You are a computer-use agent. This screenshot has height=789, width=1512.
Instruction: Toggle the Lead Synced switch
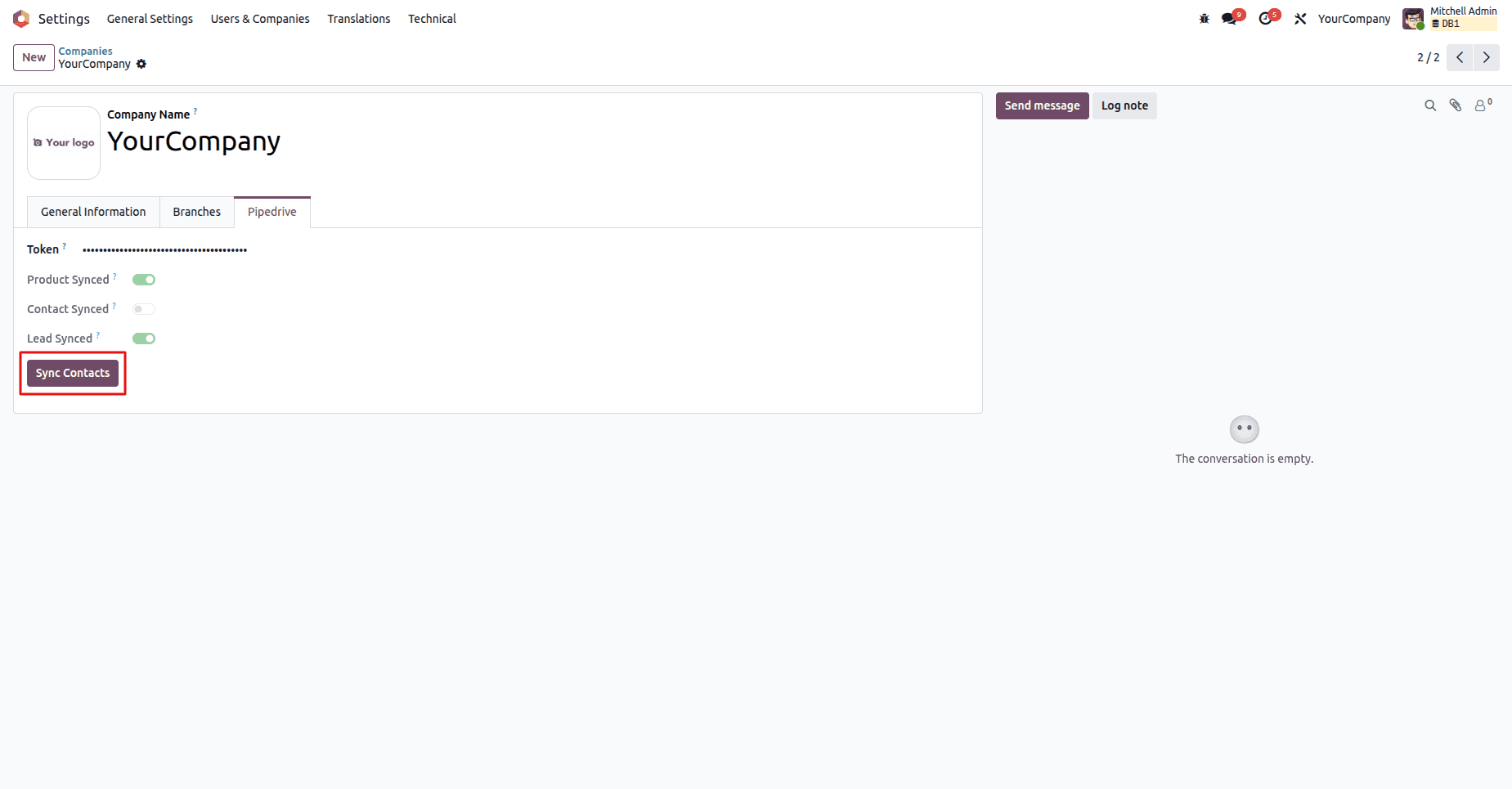144,338
